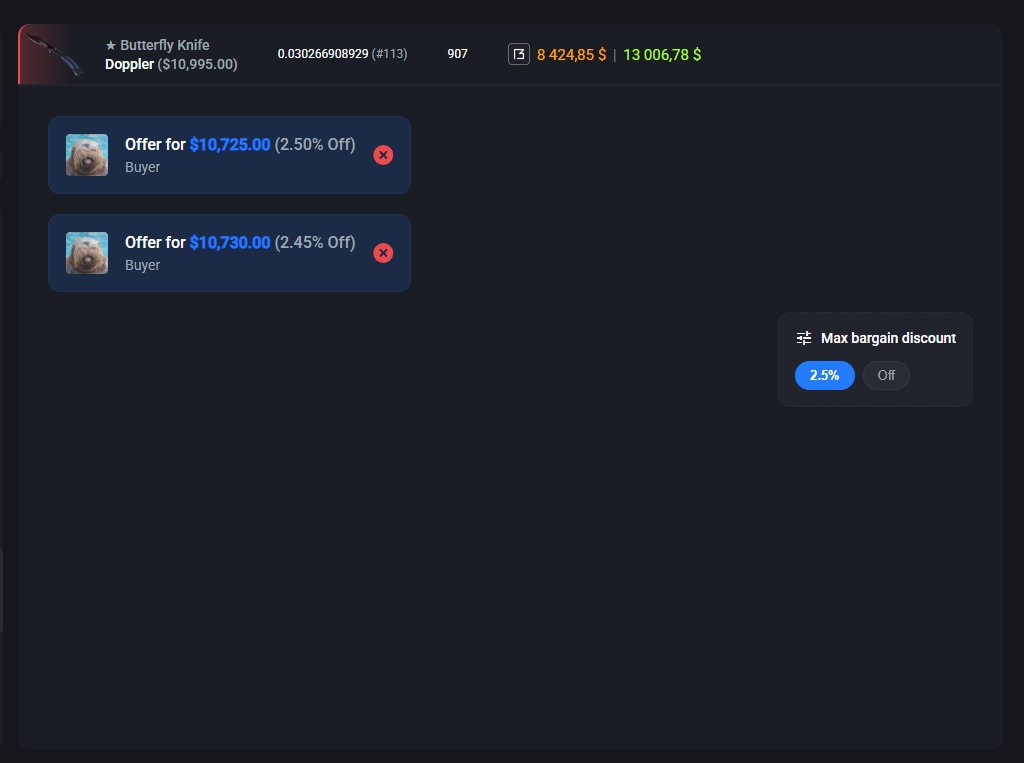Image resolution: width=1024 pixels, height=763 pixels.
Task: Turn max bargain discount Off
Action: point(886,375)
